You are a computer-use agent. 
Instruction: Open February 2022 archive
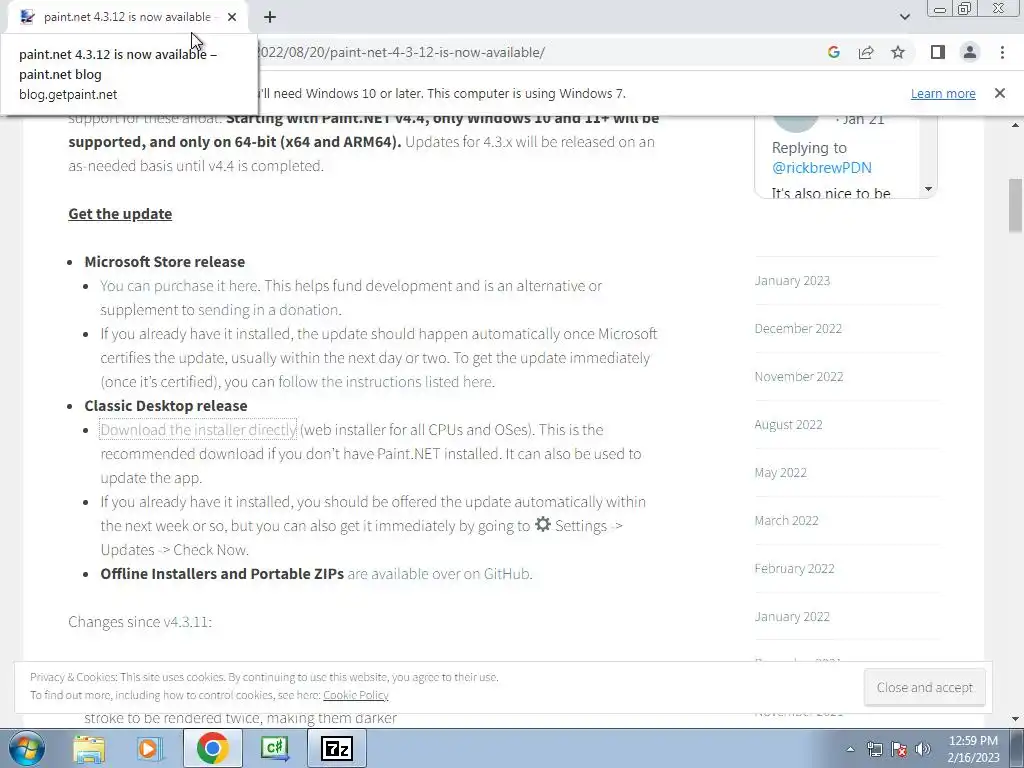[x=794, y=569]
